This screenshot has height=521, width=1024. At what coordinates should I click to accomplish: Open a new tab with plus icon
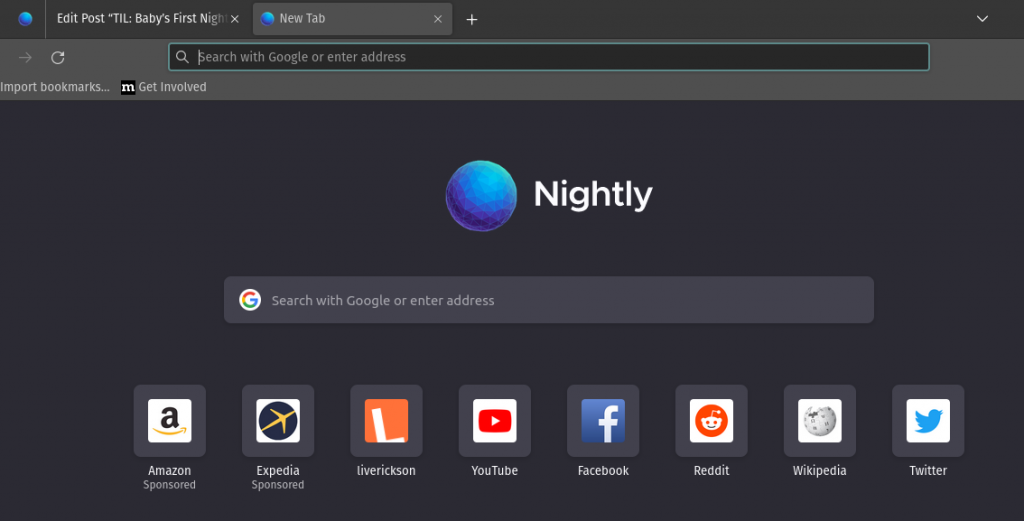[x=472, y=20]
